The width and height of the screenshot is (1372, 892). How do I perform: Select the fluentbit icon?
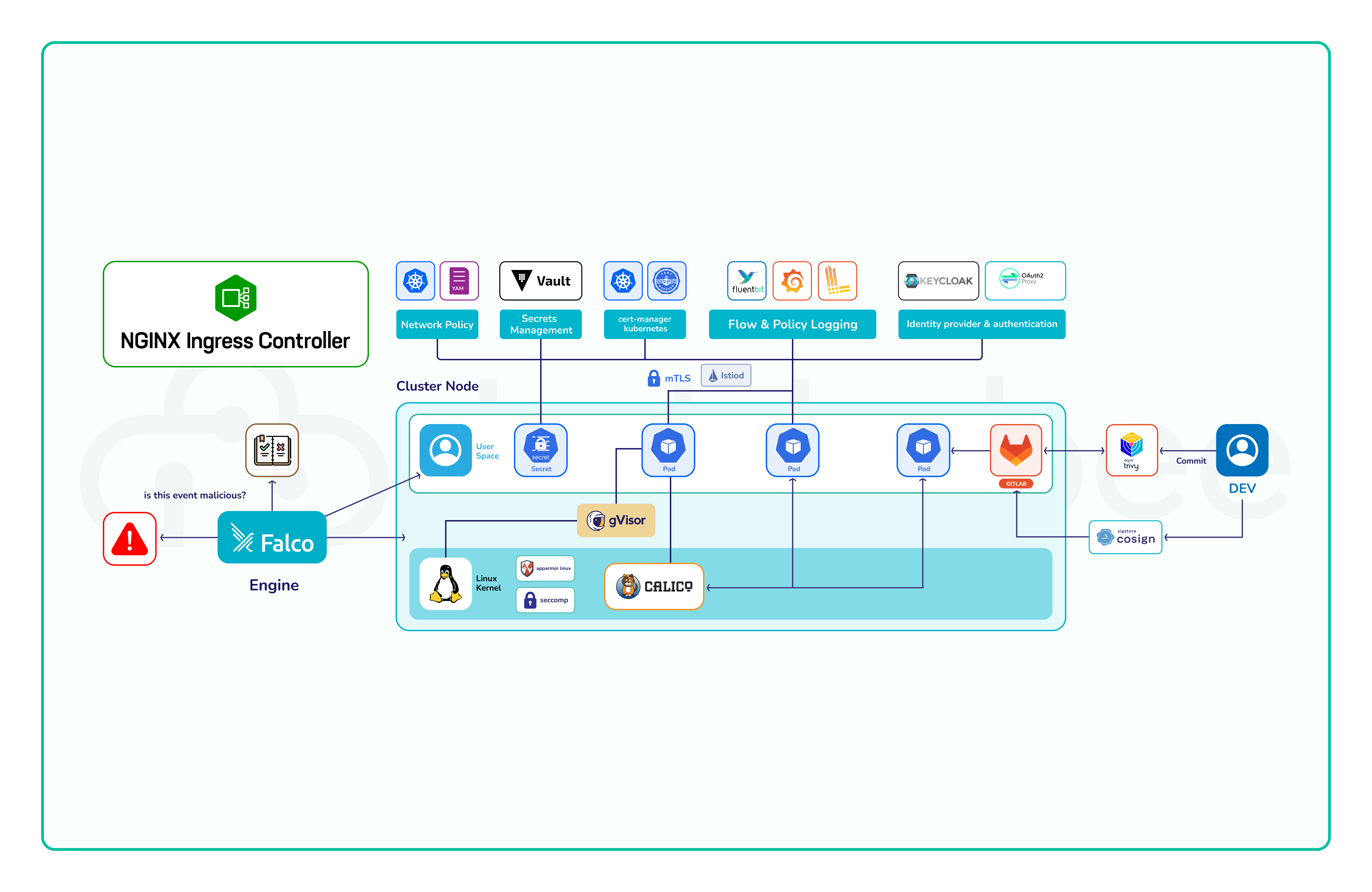click(x=746, y=281)
